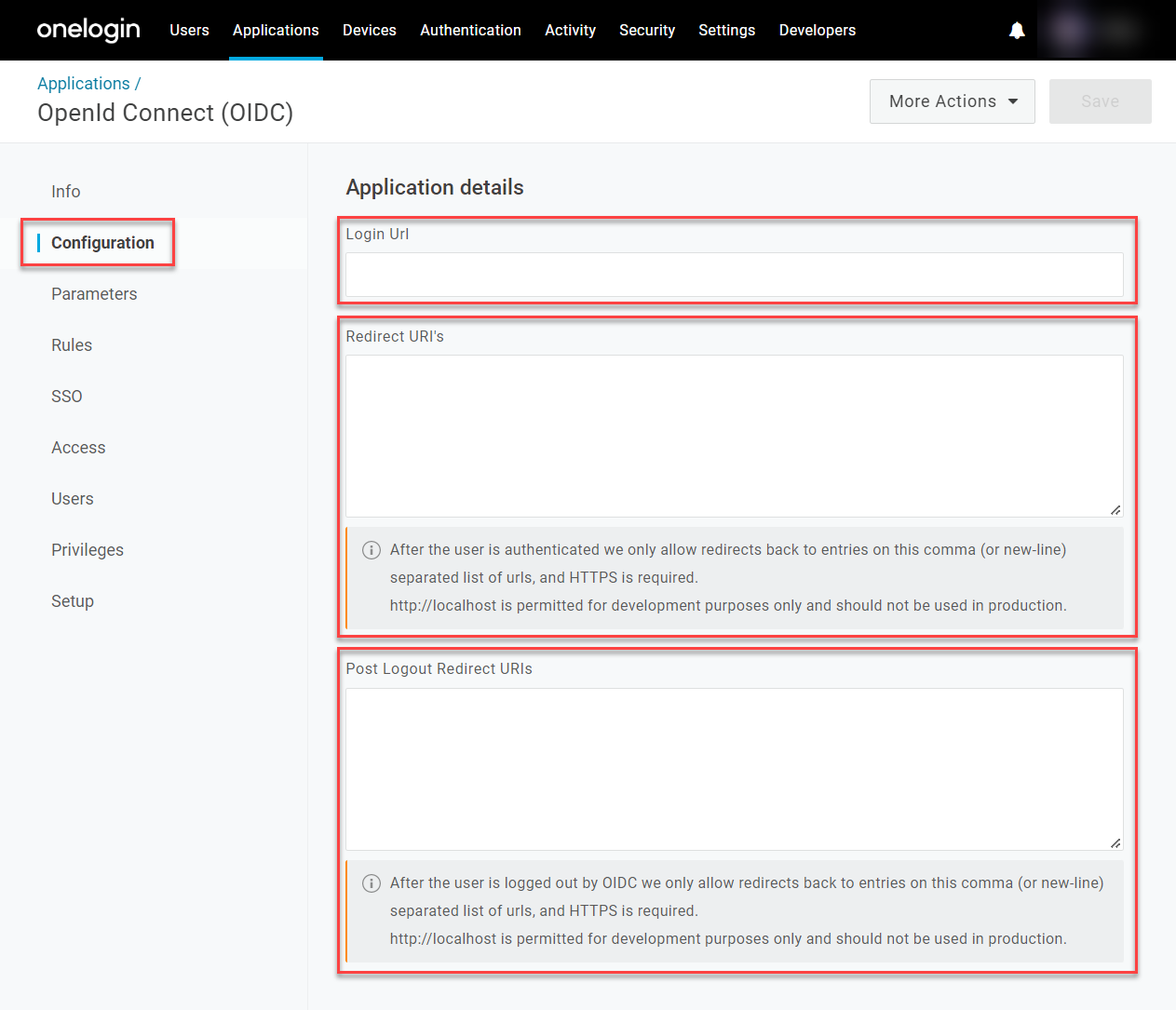The width and height of the screenshot is (1176, 1010).
Task: Open the Setup tab
Action: pyautogui.click(x=72, y=600)
